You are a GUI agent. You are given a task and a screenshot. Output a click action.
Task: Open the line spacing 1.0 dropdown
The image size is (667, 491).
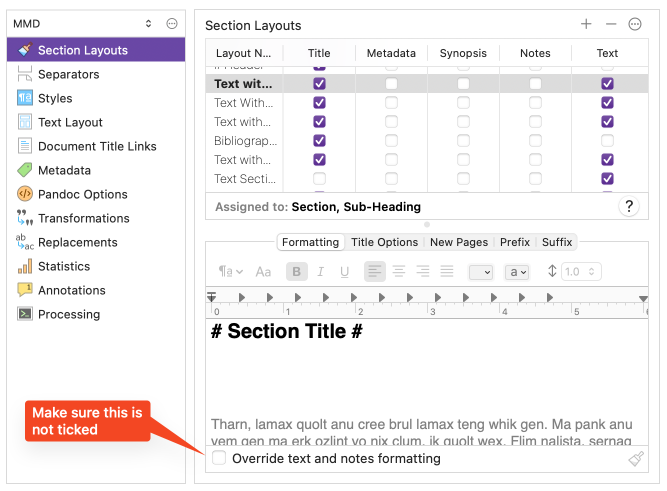pyautogui.click(x=580, y=271)
